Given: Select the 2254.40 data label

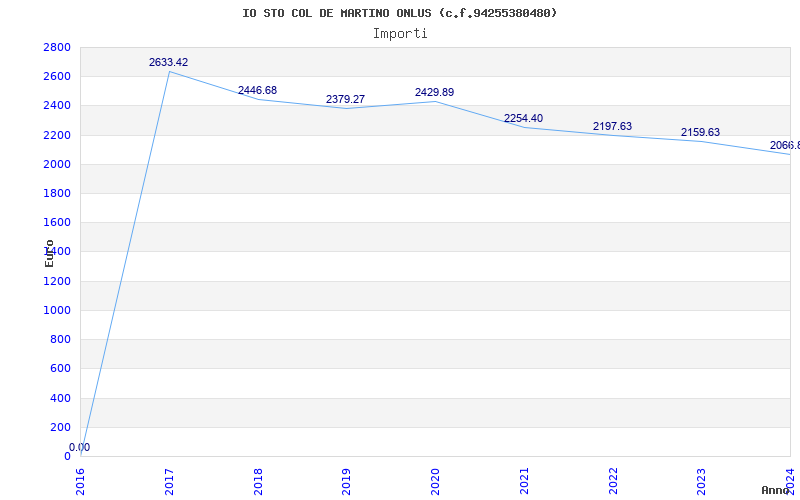Looking at the screenshot, I should click(x=523, y=118).
